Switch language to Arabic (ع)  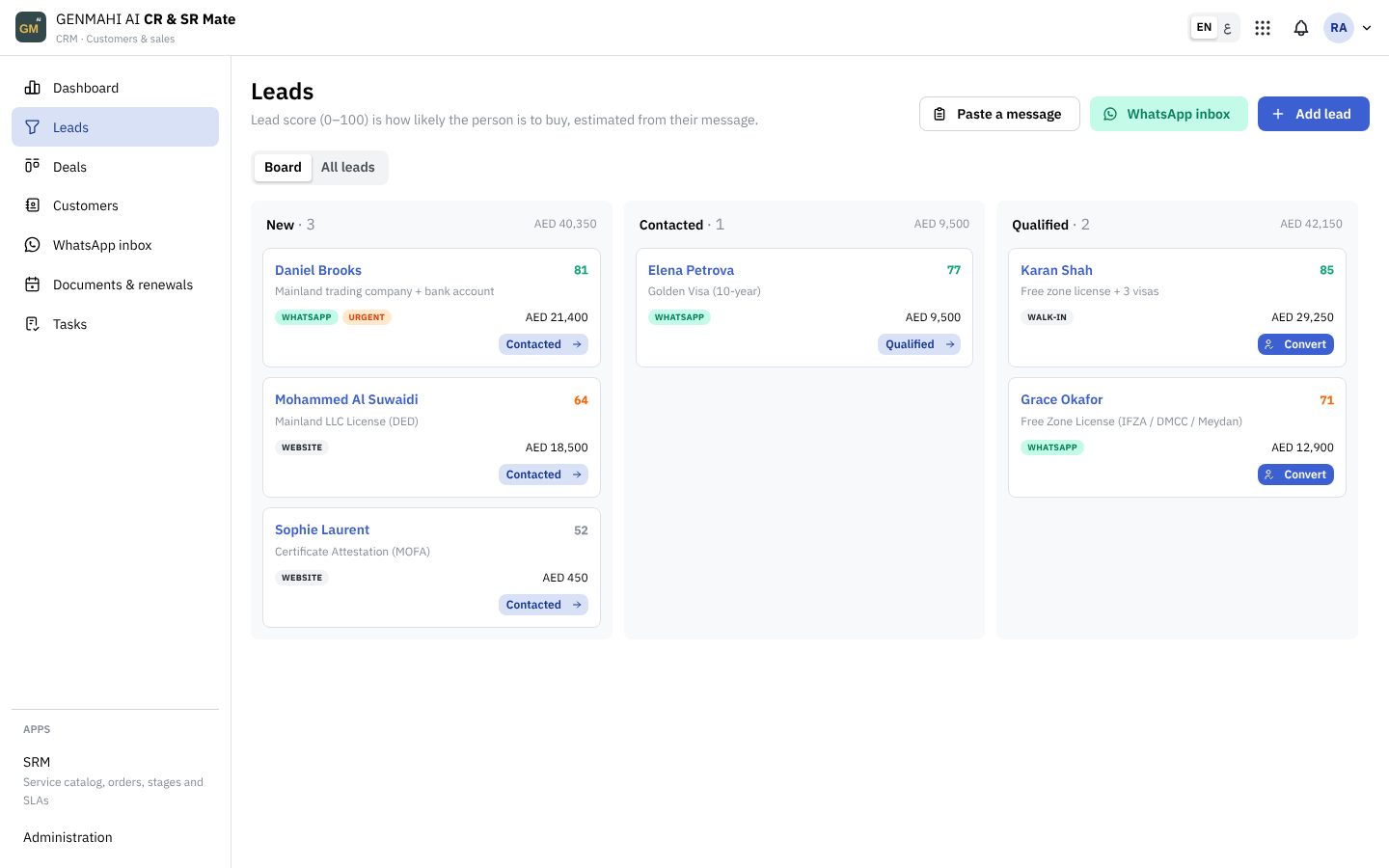[1227, 28]
